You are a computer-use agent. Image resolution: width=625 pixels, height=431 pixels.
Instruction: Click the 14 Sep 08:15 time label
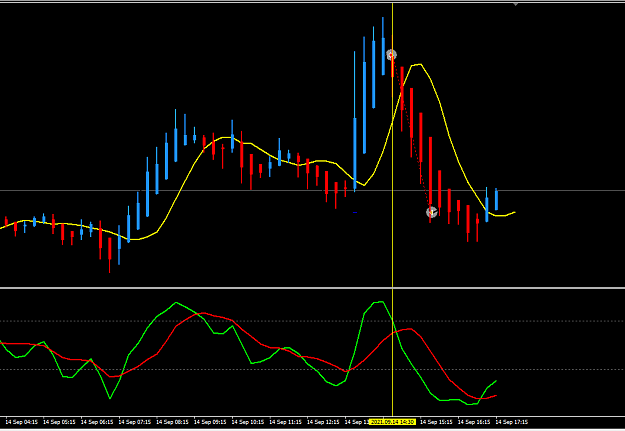(172, 422)
